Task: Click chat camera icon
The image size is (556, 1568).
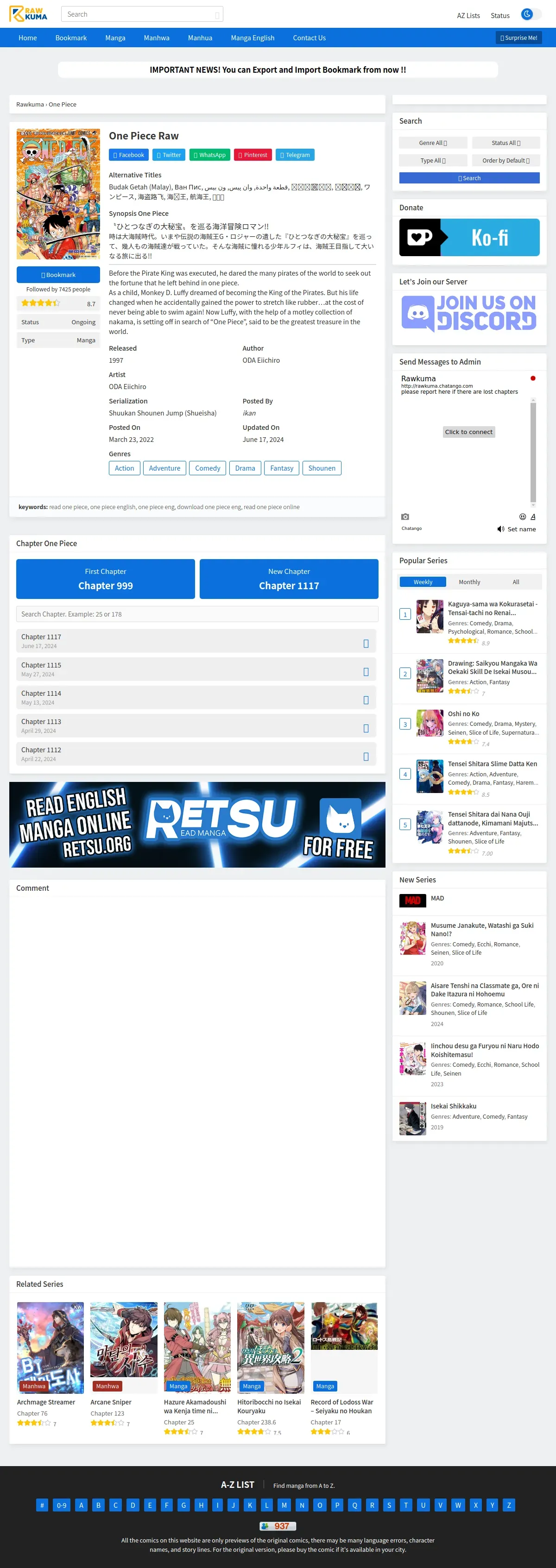Action: (x=405, y=517)
